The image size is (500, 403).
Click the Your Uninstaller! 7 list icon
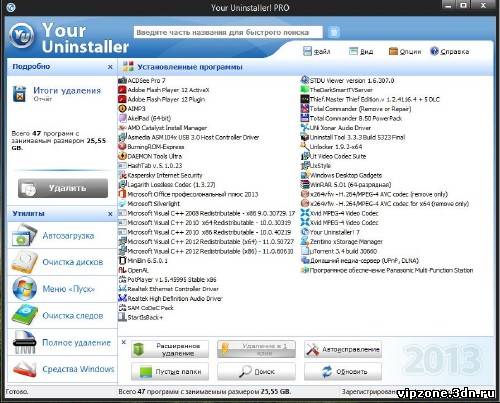305,232
